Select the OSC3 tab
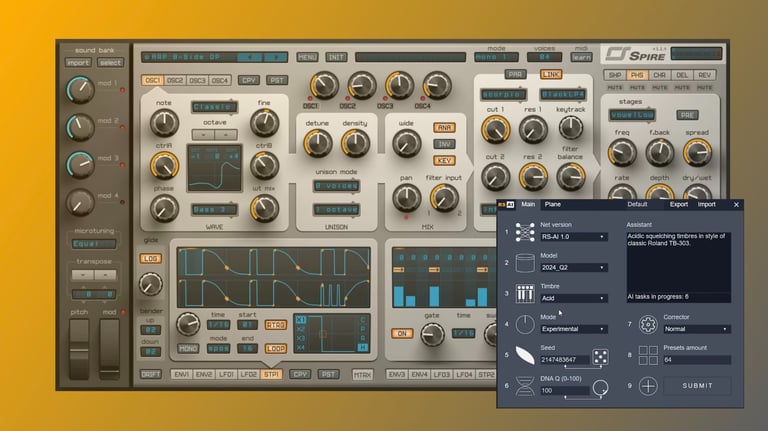Viewport: 768px width, 431px height. 197,80
